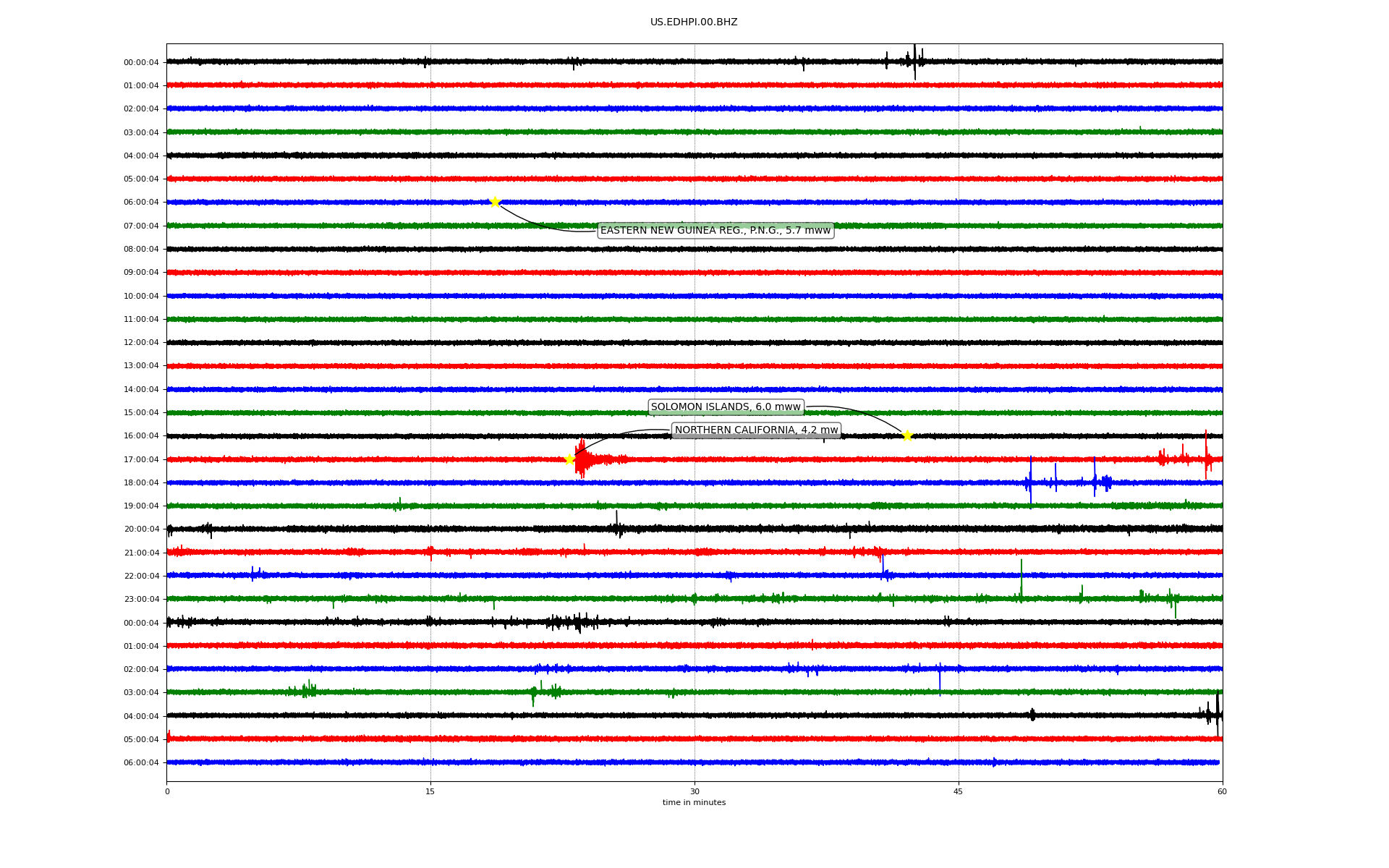1389x868 pixels.
Task: Select the SOLOMON ISLANDS 6.0 mww label
Action: pyautogui.click(x=726, y=407)
